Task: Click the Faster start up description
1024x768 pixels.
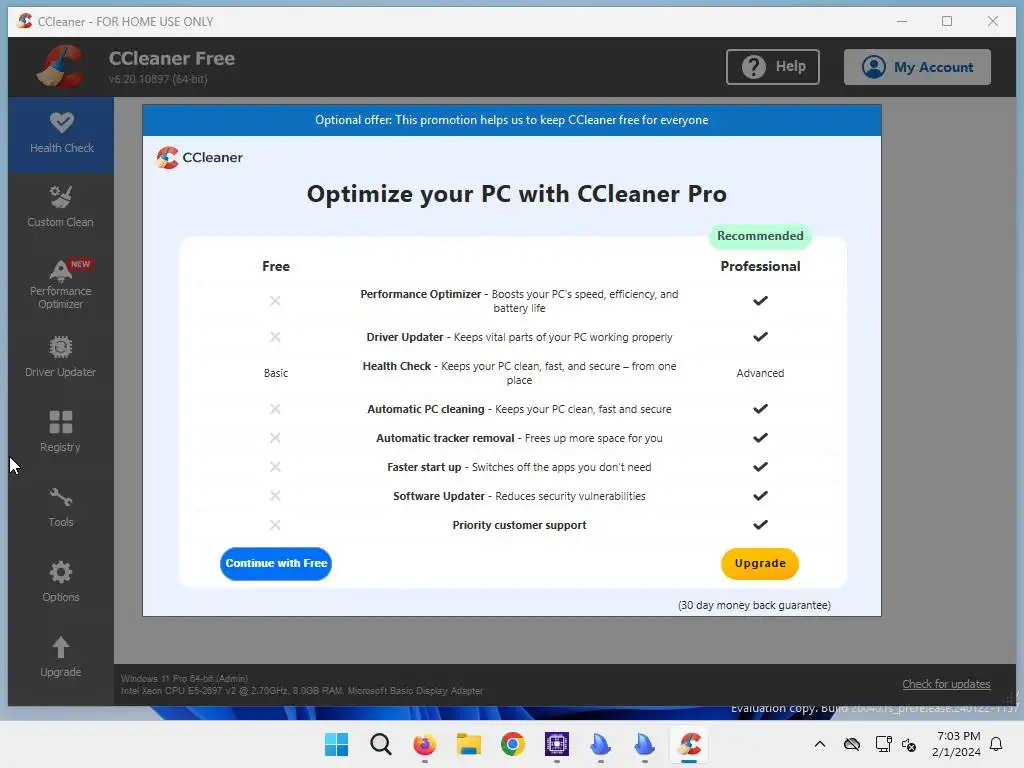Action: tap(519, 467)
